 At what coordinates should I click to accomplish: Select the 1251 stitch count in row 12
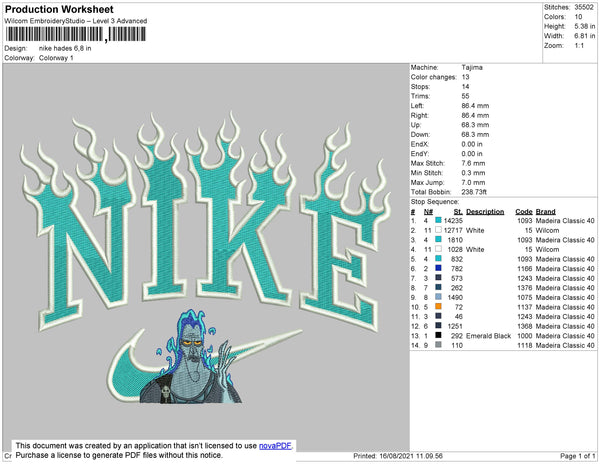[x=455, y=326]
